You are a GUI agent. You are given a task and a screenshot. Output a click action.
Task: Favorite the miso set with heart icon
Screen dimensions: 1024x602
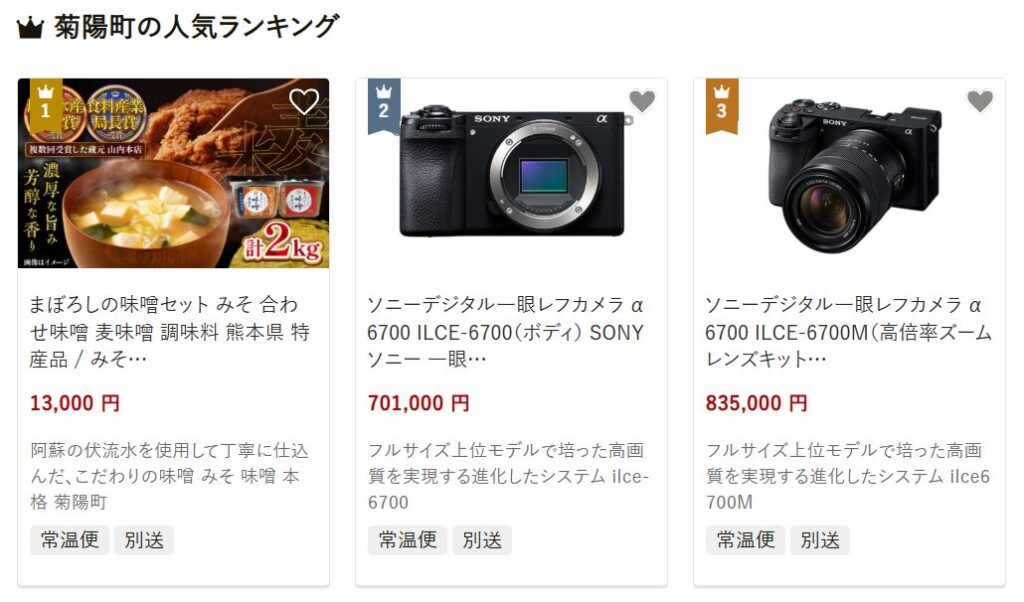[304, 101]
